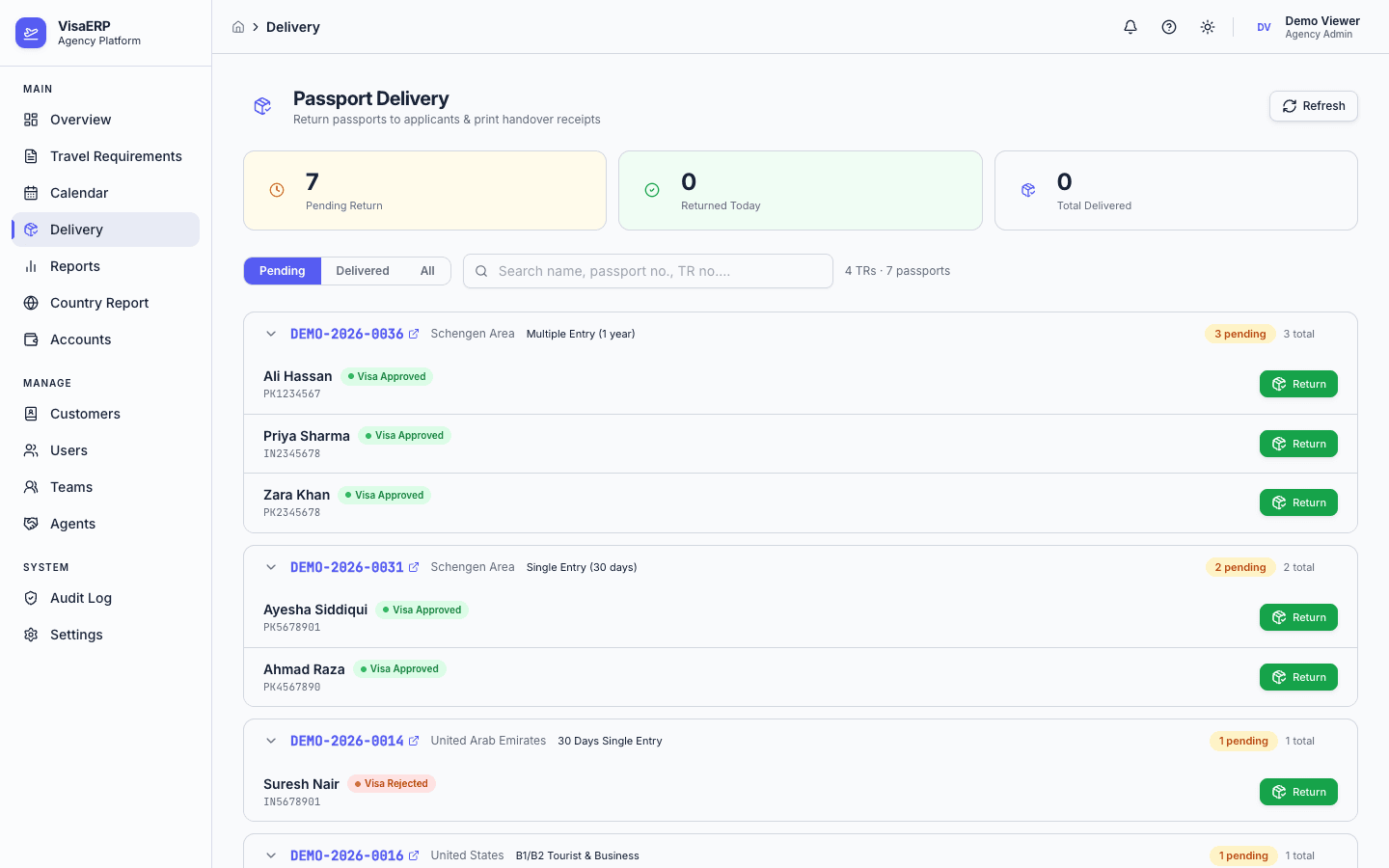
Task: Open Country Report in the sidebar
Action: click(x=99, y=303)
